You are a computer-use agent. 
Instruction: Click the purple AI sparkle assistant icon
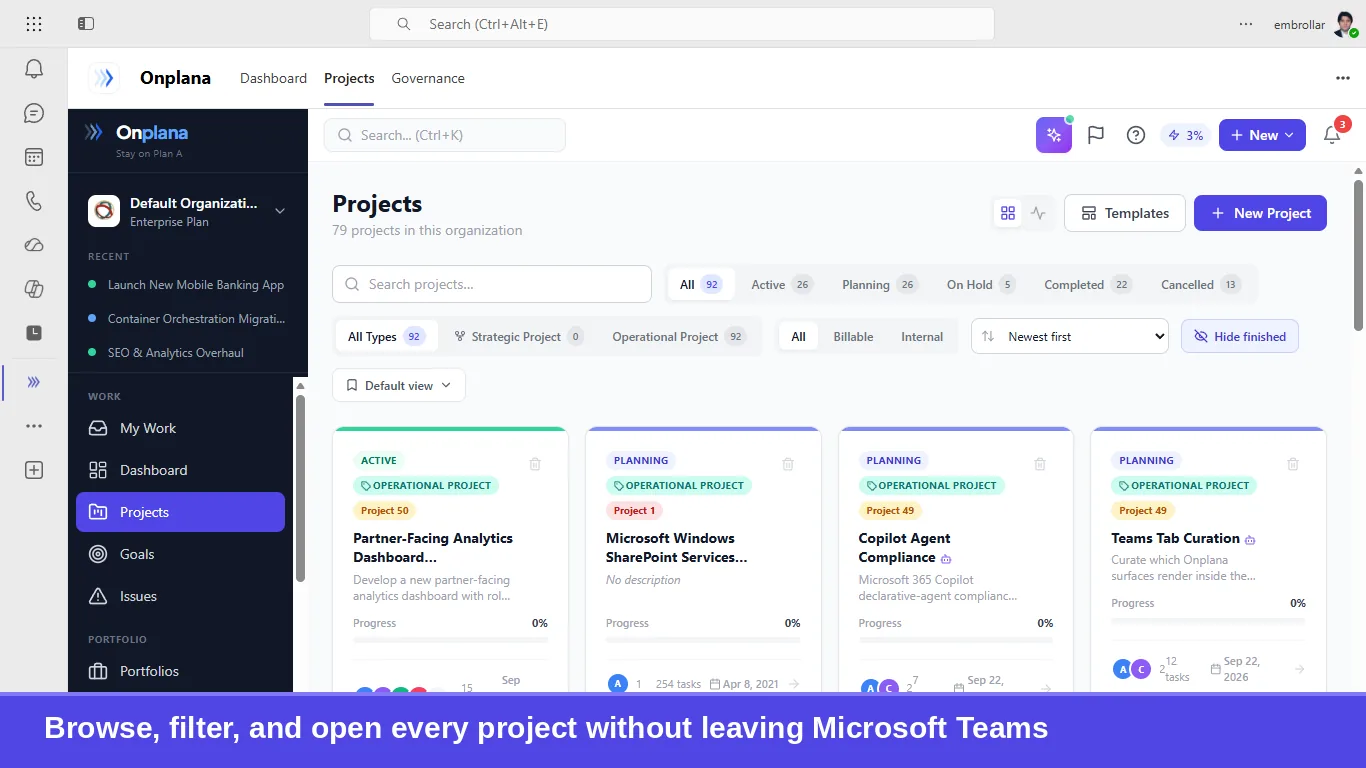coord(1054,135)
